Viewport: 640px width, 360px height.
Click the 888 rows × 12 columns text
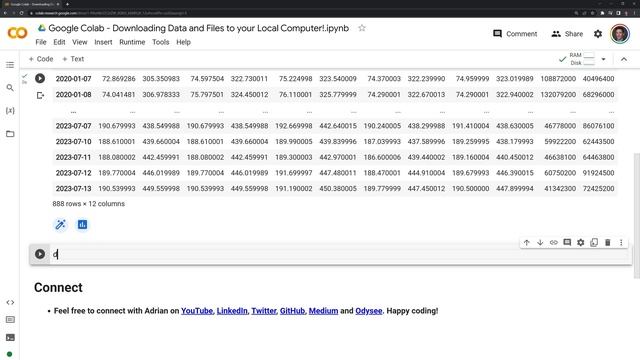point(89,204)
